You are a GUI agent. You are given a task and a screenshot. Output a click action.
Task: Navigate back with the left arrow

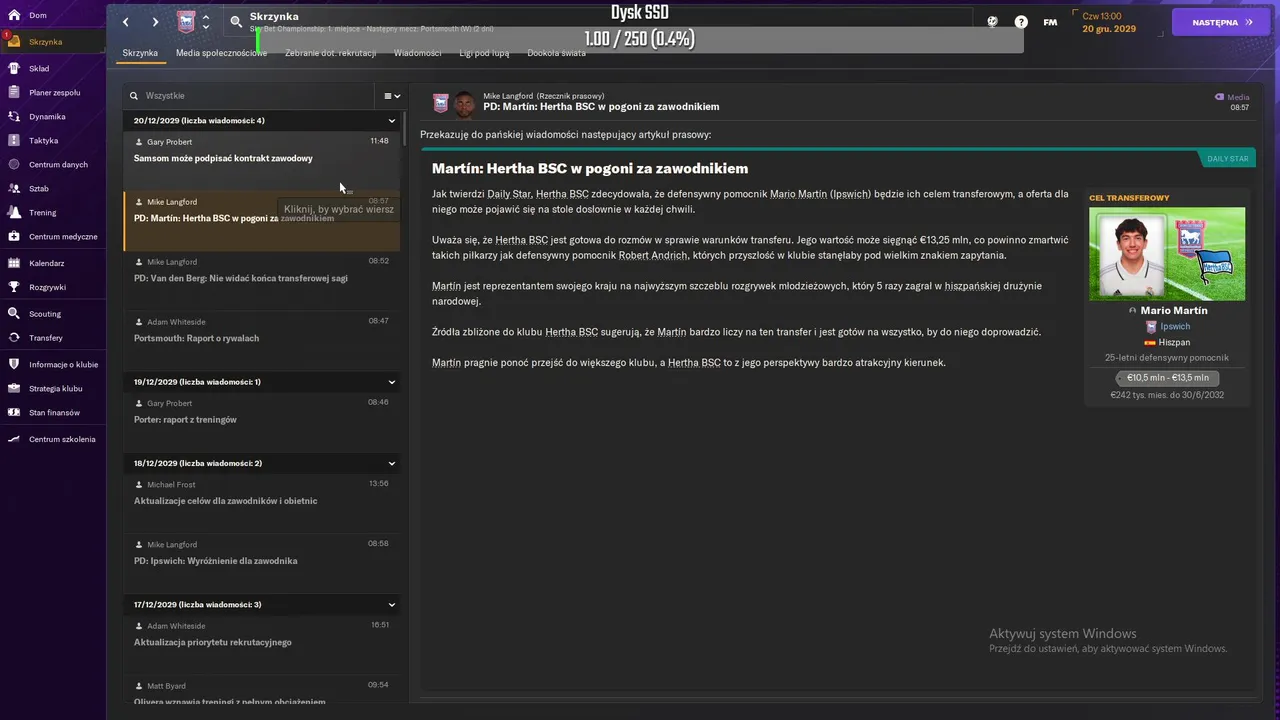tap(126, 22)
